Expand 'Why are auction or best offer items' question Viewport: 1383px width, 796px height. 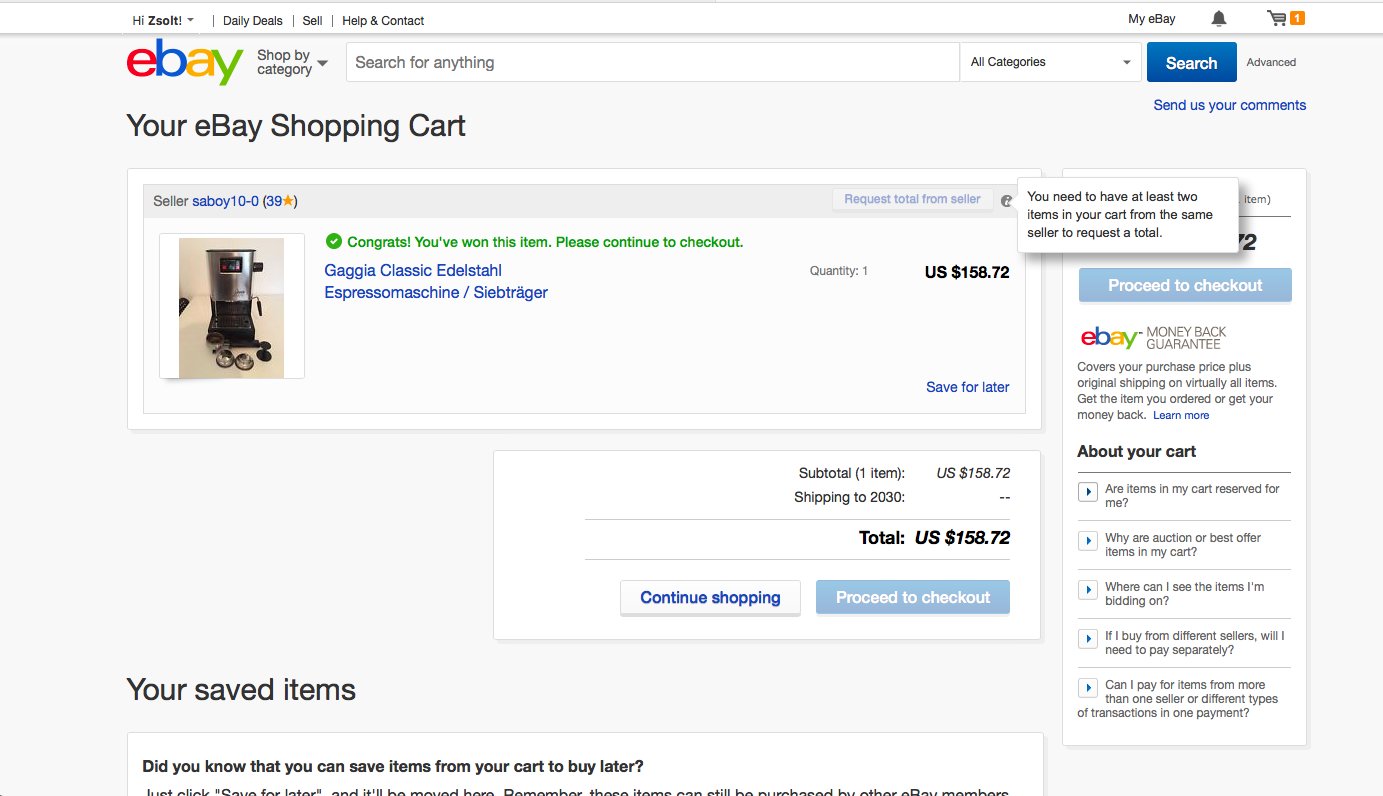click(1088, 541)
